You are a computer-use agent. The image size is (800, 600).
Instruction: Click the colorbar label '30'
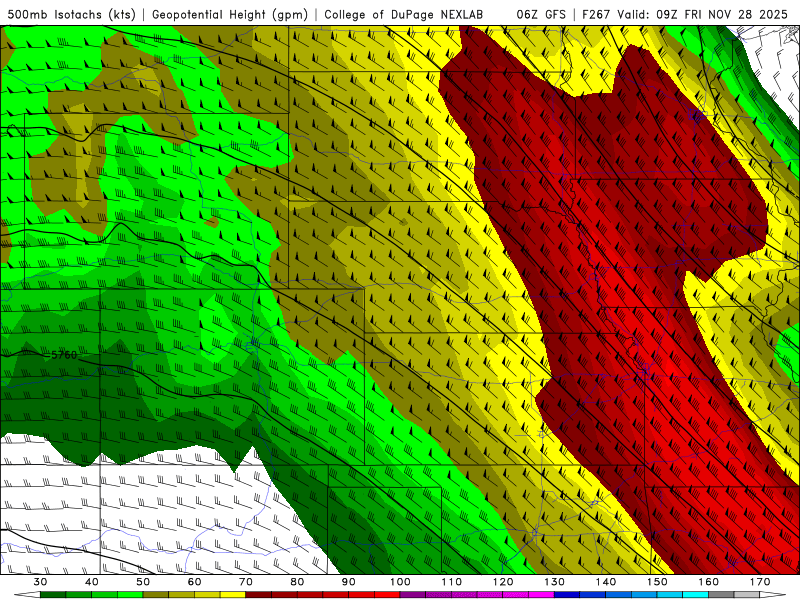coord(40,582)
